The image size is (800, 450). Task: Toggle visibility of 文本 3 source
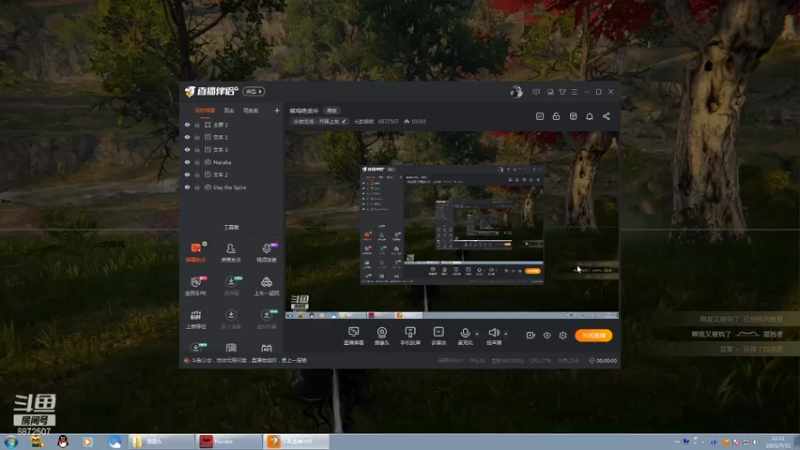187,149
